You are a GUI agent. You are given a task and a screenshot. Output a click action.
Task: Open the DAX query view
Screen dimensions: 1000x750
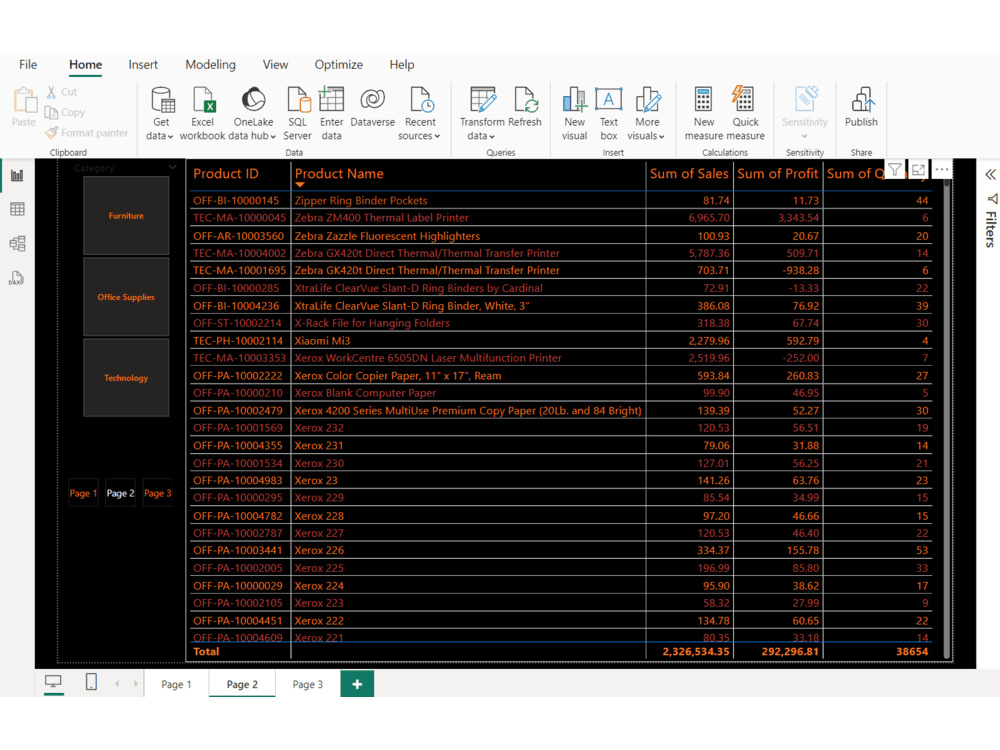pos(16,278)
